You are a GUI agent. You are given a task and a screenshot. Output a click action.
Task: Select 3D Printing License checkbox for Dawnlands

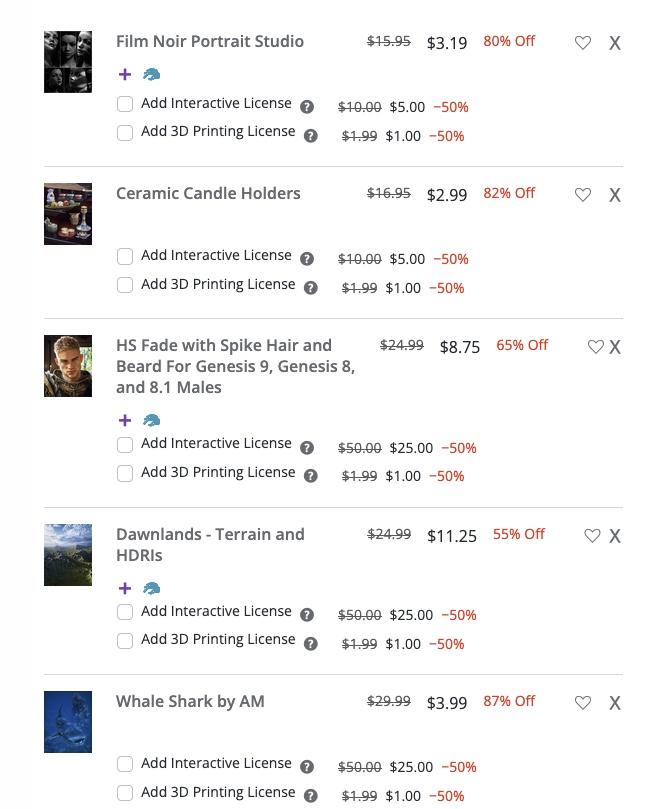click(125, 641)
